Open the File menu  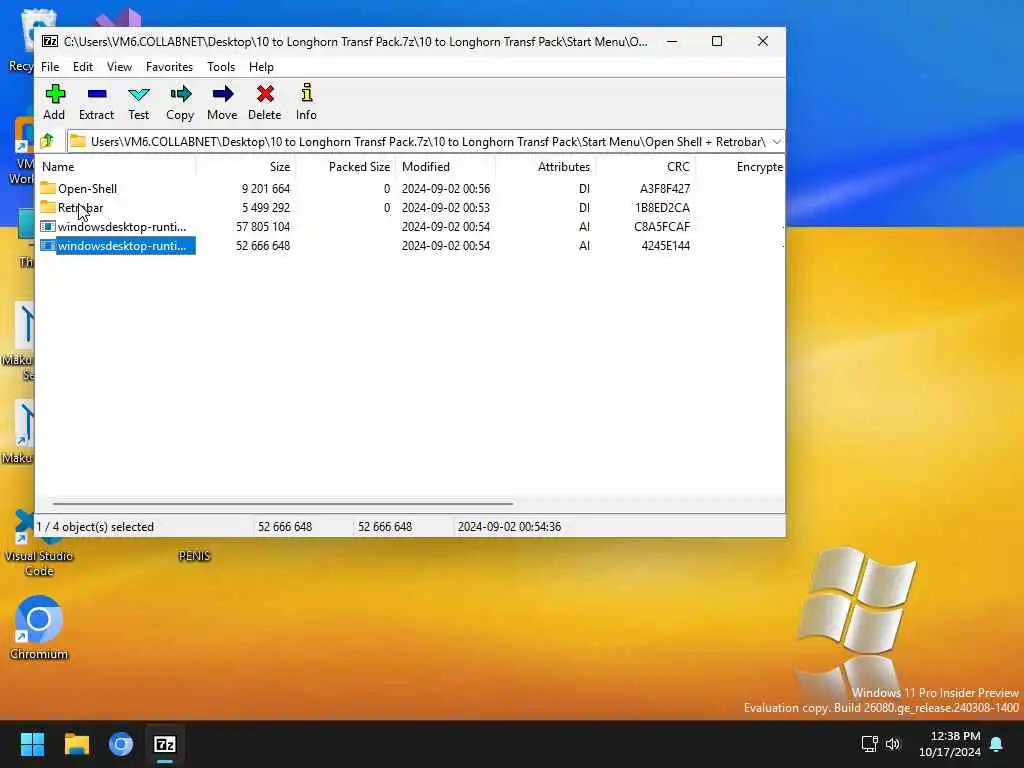[50, 67]
